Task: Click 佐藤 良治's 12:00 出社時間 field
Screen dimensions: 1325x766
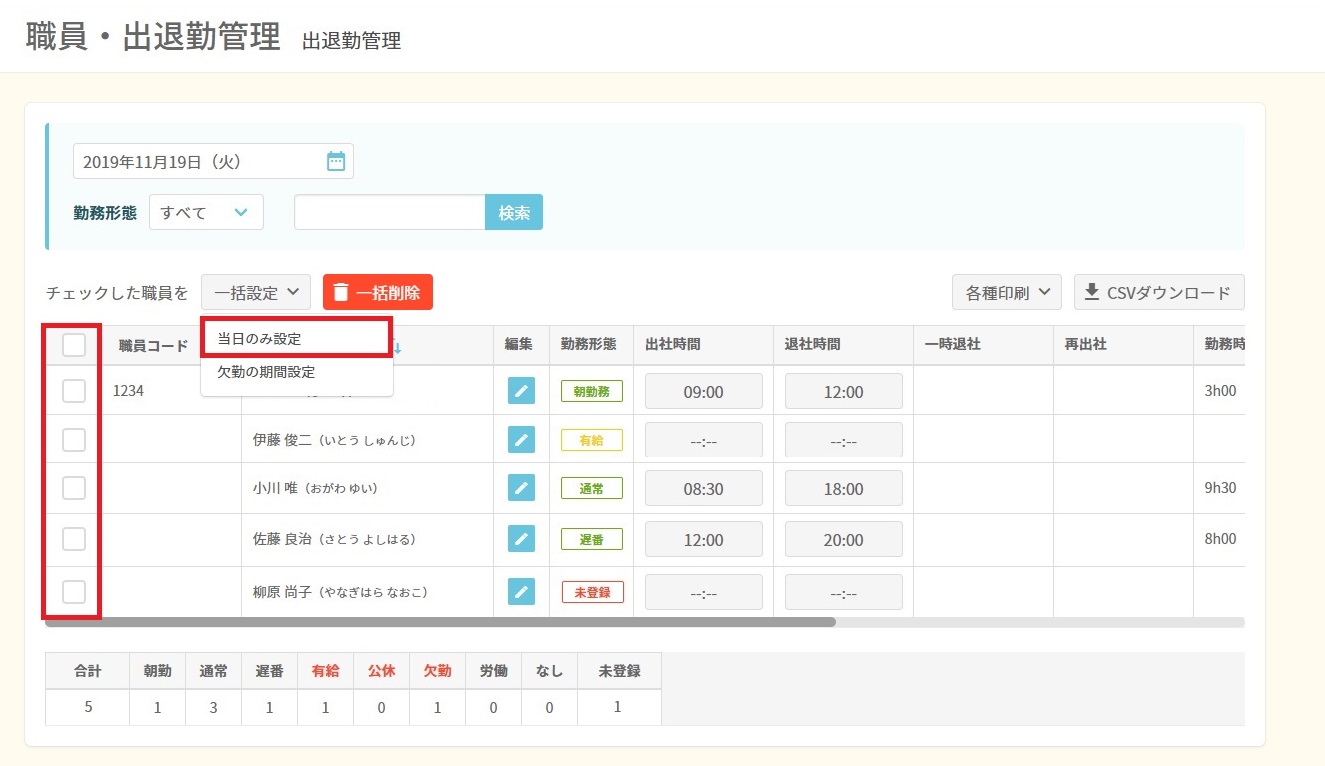Action: tap(704, 540)
